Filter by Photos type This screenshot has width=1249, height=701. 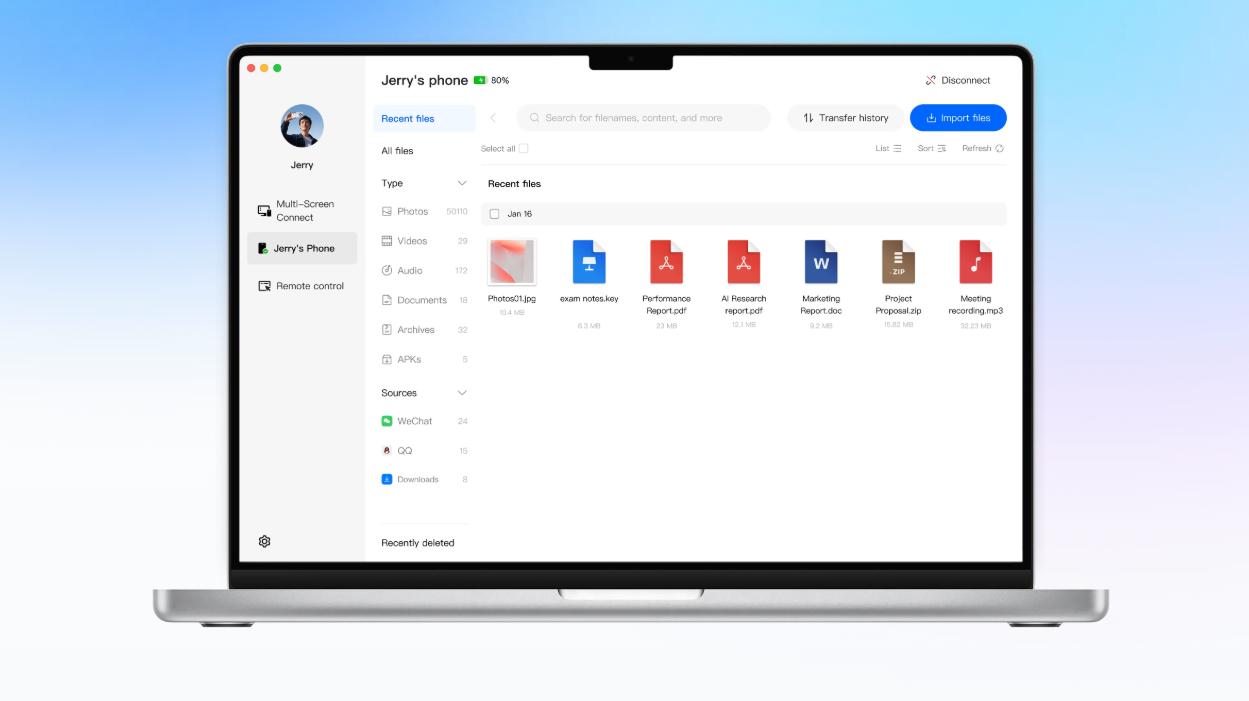coord(424,212)
